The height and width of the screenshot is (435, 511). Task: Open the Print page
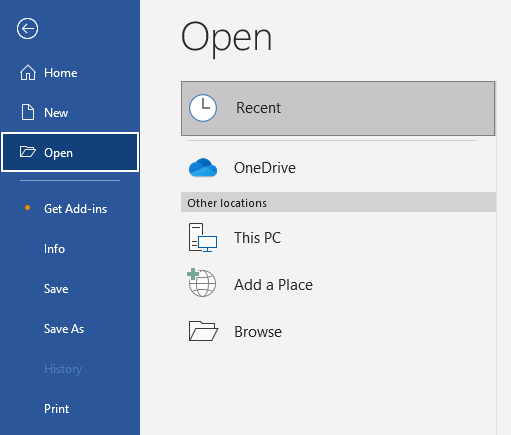57,409
